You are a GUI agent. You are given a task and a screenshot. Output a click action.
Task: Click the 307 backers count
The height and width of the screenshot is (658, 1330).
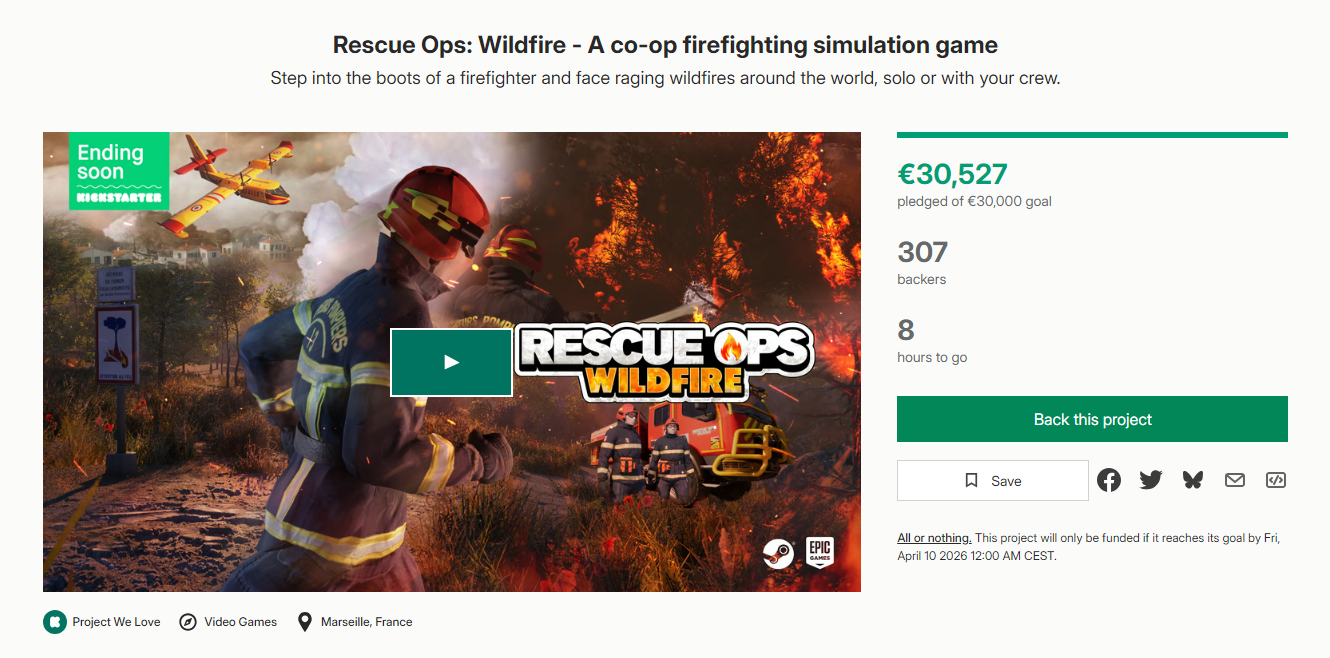pos(922,252)
